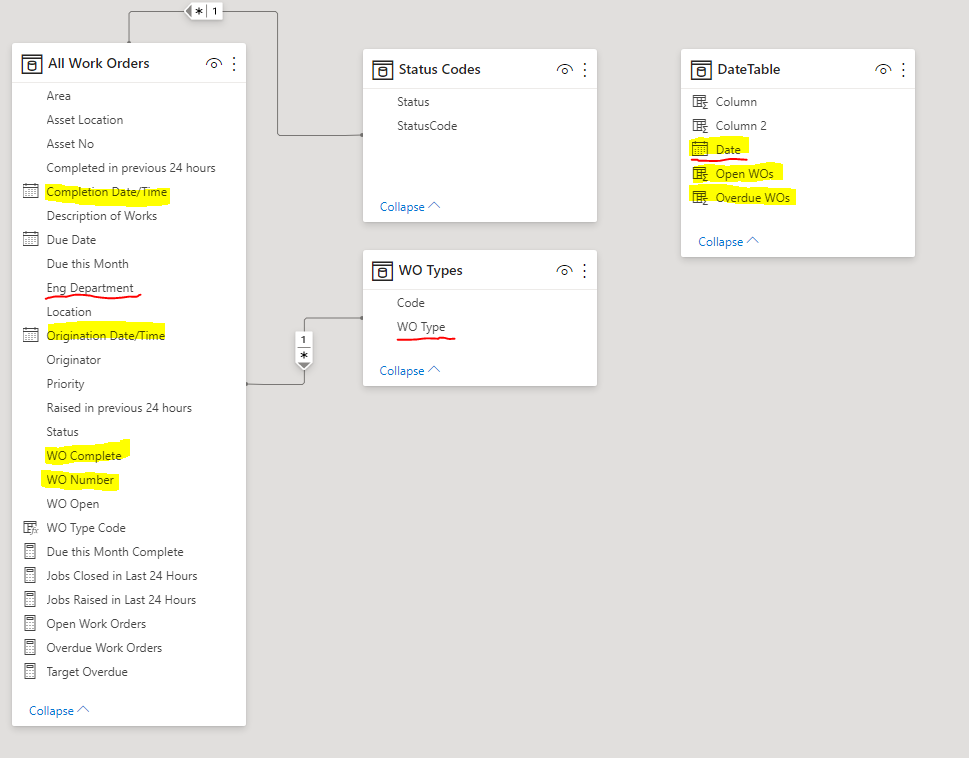Collapse the DateTable table
Screen dimensions: 969x758
(x=729, y=242)
